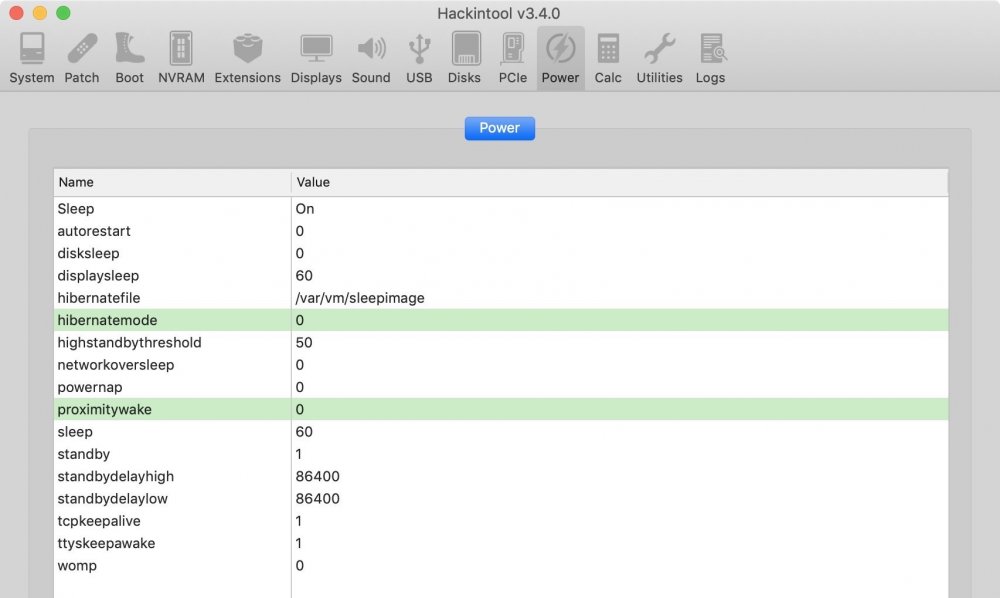The height and width of the screenshot is (598, 1000).
Task: Click the Value column header
Action: click(620, 182)
